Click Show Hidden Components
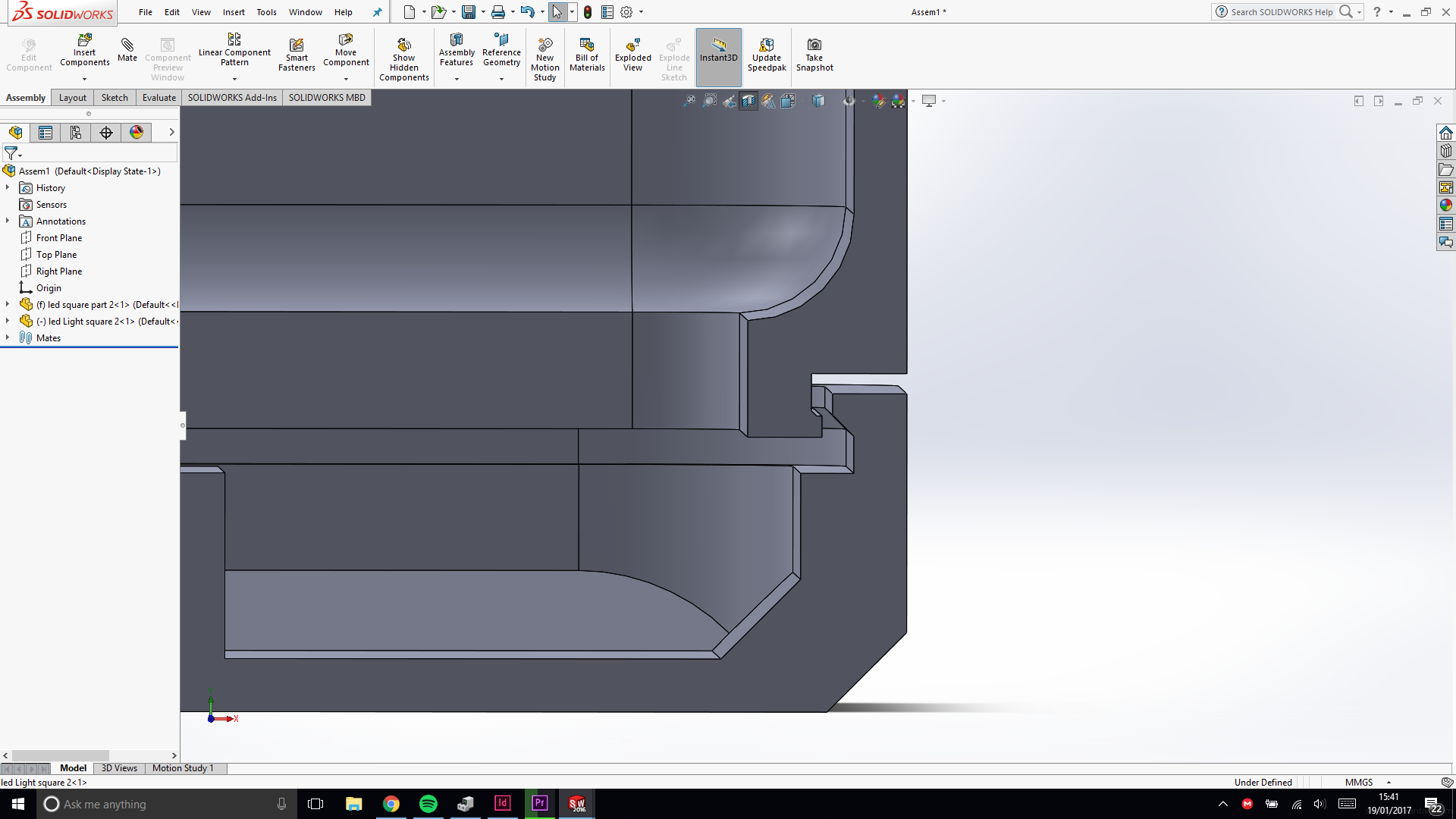The width and height of the screenshot is (1456, 819). click(404, 59)
